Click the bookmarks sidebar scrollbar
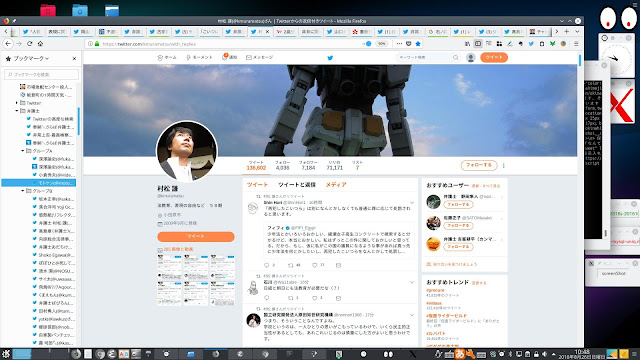Viewport: 640px width, 360px height. pos(78,122)
